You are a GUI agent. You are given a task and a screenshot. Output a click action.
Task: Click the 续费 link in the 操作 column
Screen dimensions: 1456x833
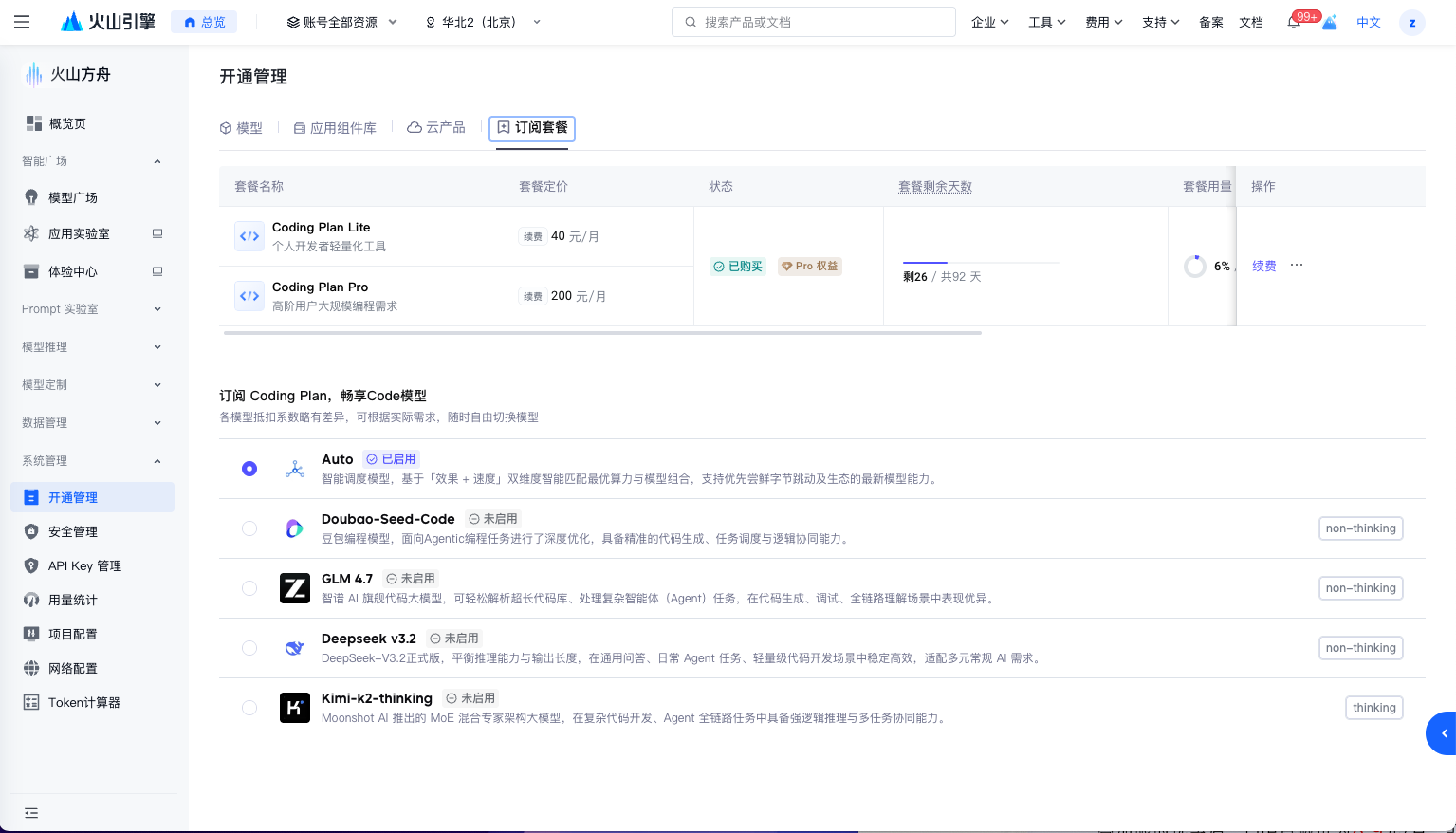(1263, 266)
